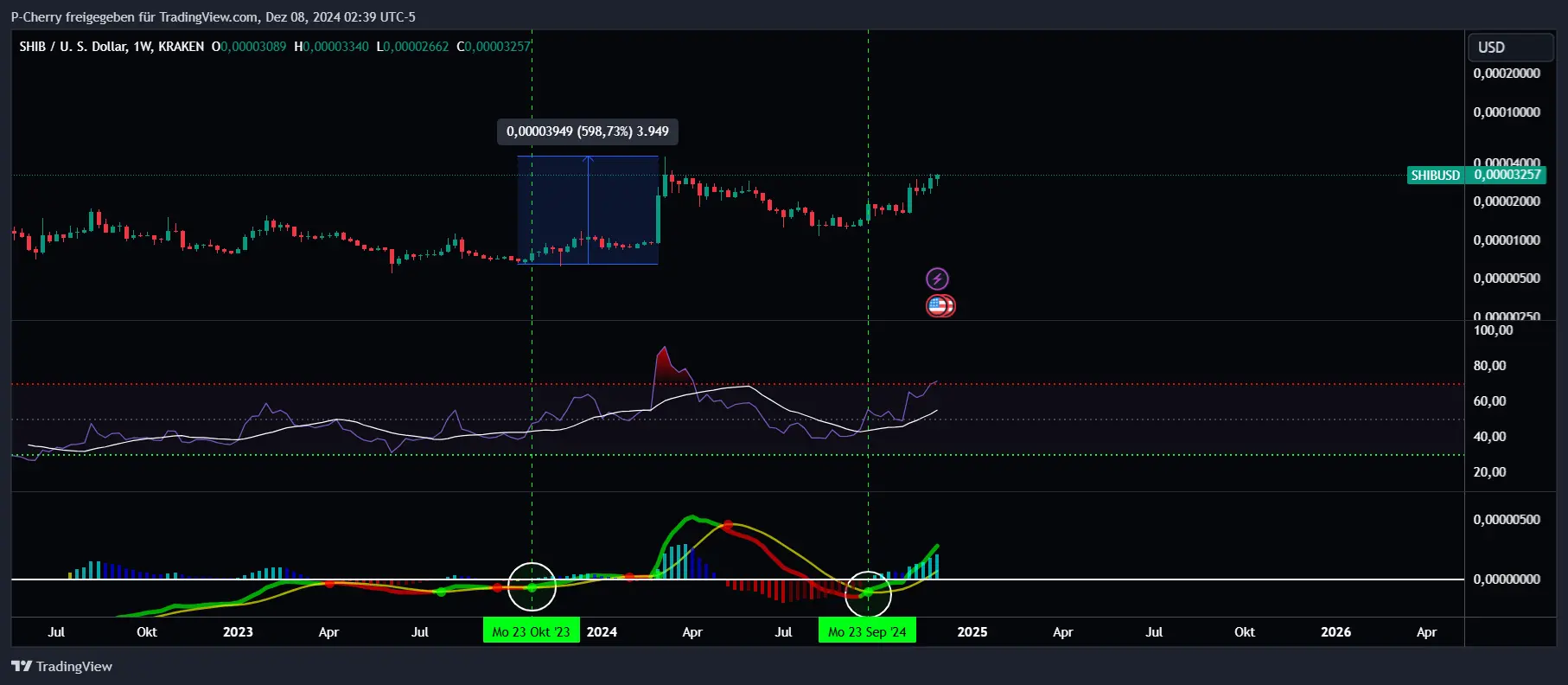Click the 0,00010000 price axis label
The height and width of the screenshot is (685, 1568).
coord(1507,112)
